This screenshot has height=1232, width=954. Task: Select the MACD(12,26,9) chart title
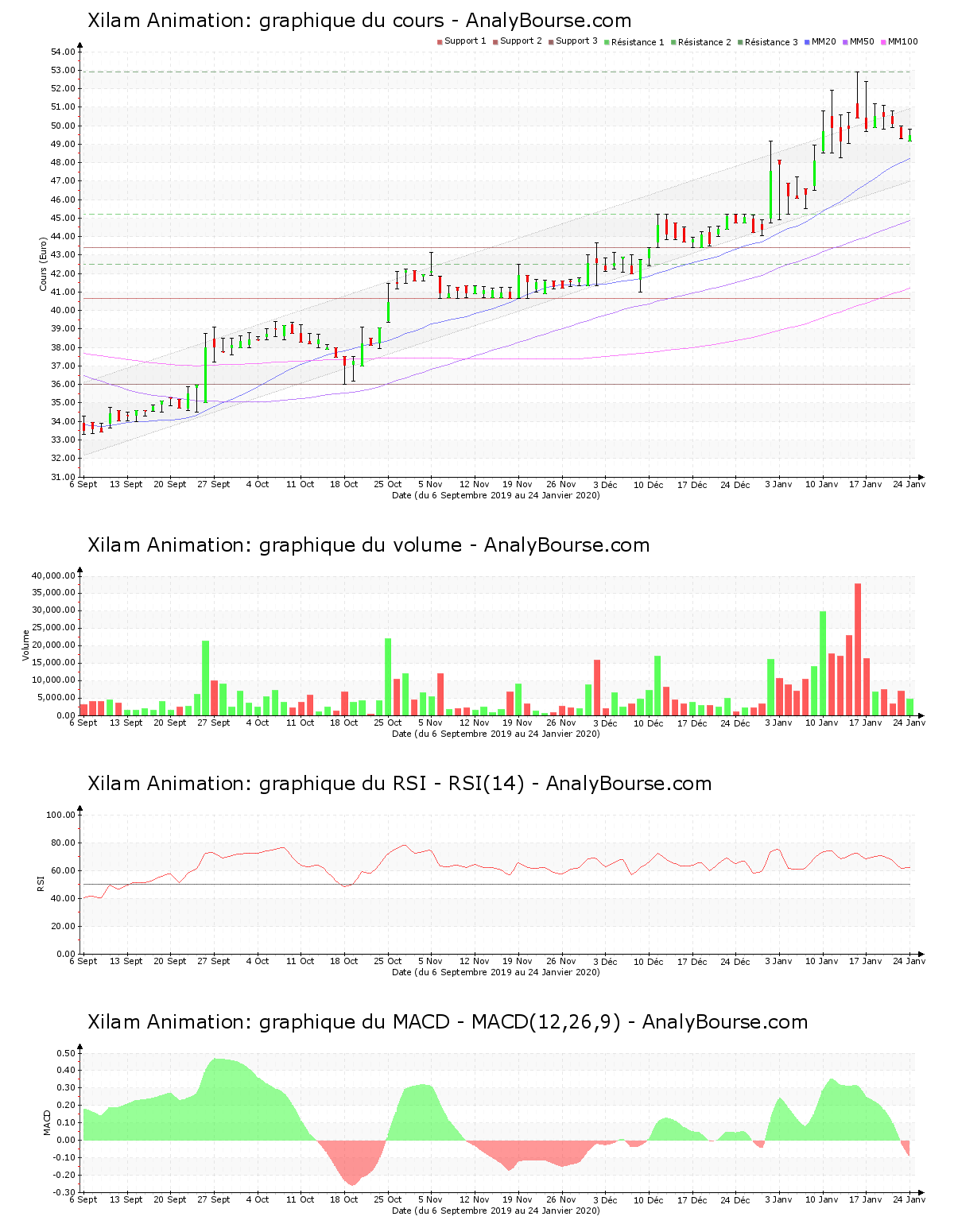tap(448, 1022)
